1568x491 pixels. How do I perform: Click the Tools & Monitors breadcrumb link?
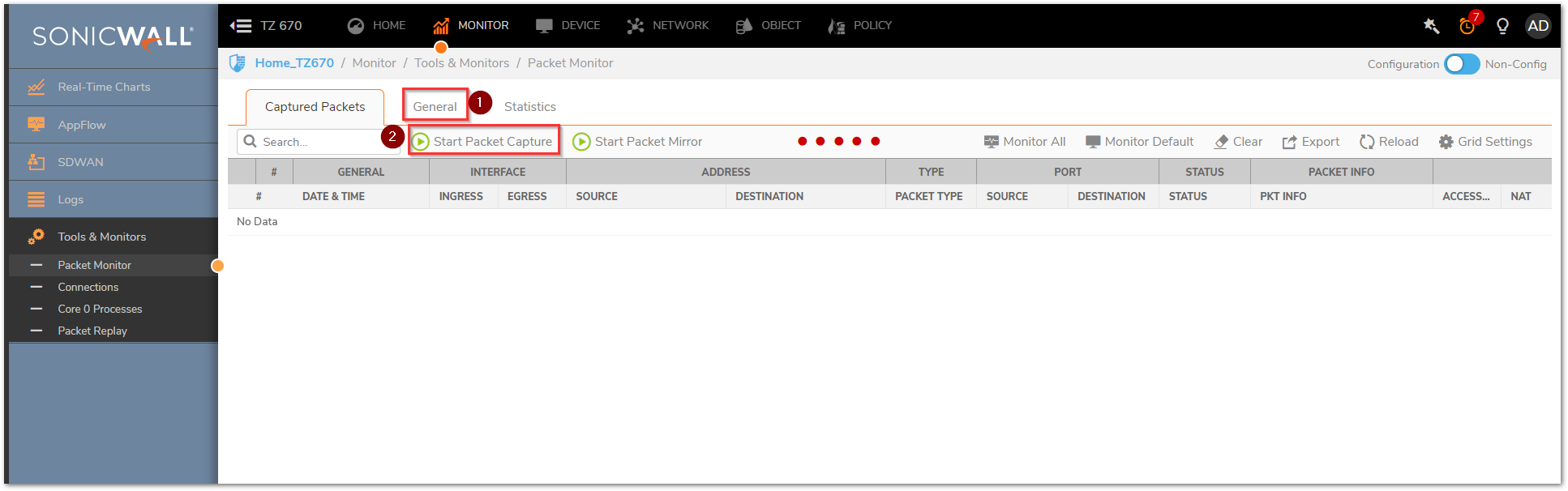[462, 63]
